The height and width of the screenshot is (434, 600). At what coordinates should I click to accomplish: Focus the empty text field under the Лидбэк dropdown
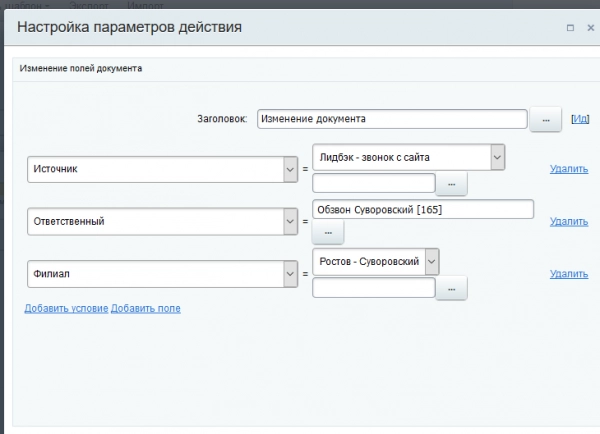374,184
